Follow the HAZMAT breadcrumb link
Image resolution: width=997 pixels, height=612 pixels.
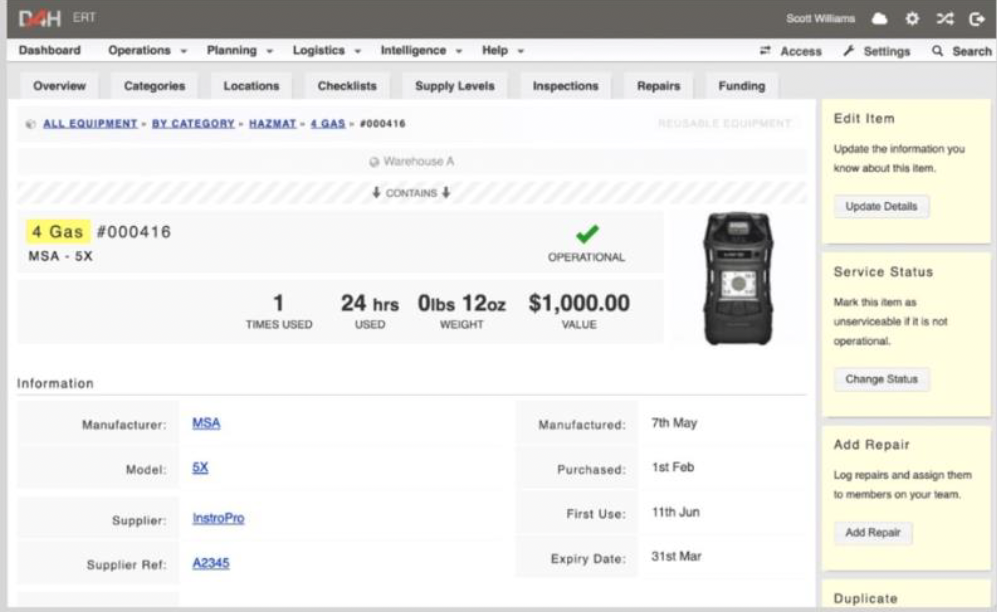(273, 124)
